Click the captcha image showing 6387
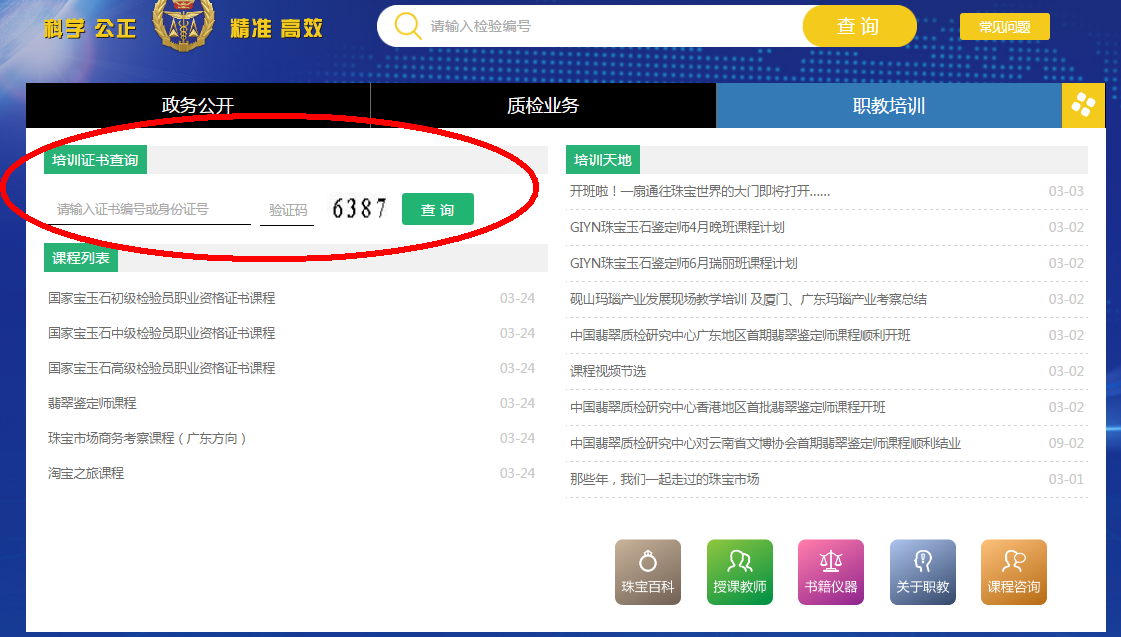 pos(362,207)
